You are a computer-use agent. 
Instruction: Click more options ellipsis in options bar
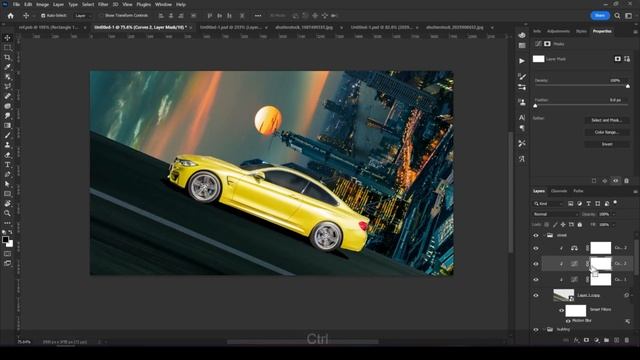tap(258, 16)
